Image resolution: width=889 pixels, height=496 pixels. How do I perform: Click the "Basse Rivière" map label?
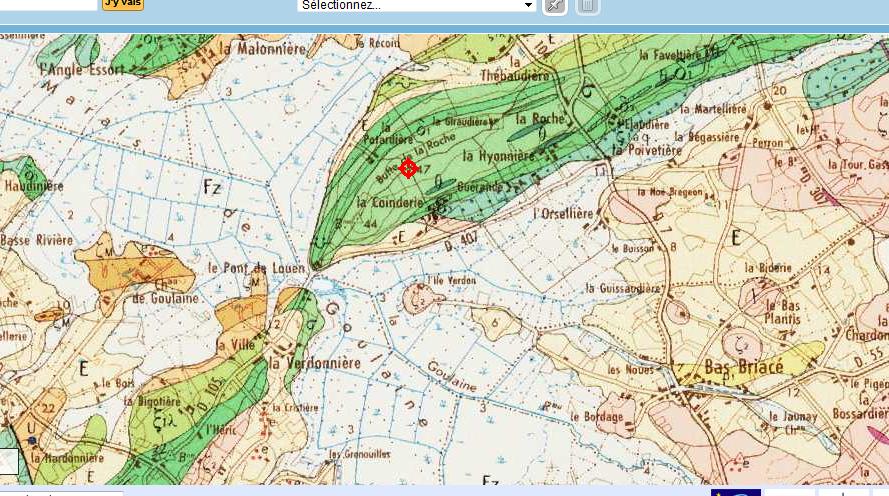[x=37, y=240]
